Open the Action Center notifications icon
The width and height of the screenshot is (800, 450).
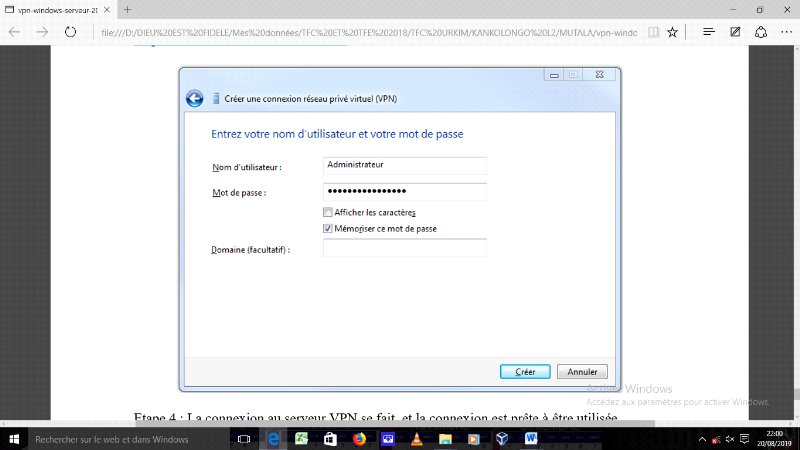pyautogui.click(x=744, y=439)
